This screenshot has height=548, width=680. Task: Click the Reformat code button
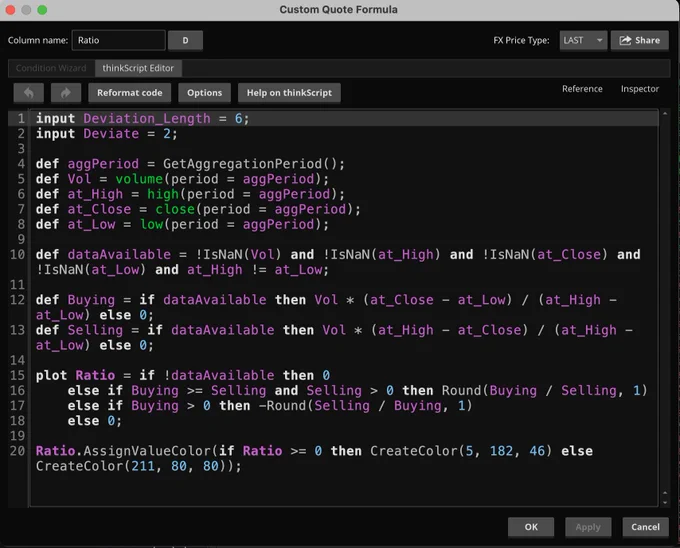[x=130, y=93]
